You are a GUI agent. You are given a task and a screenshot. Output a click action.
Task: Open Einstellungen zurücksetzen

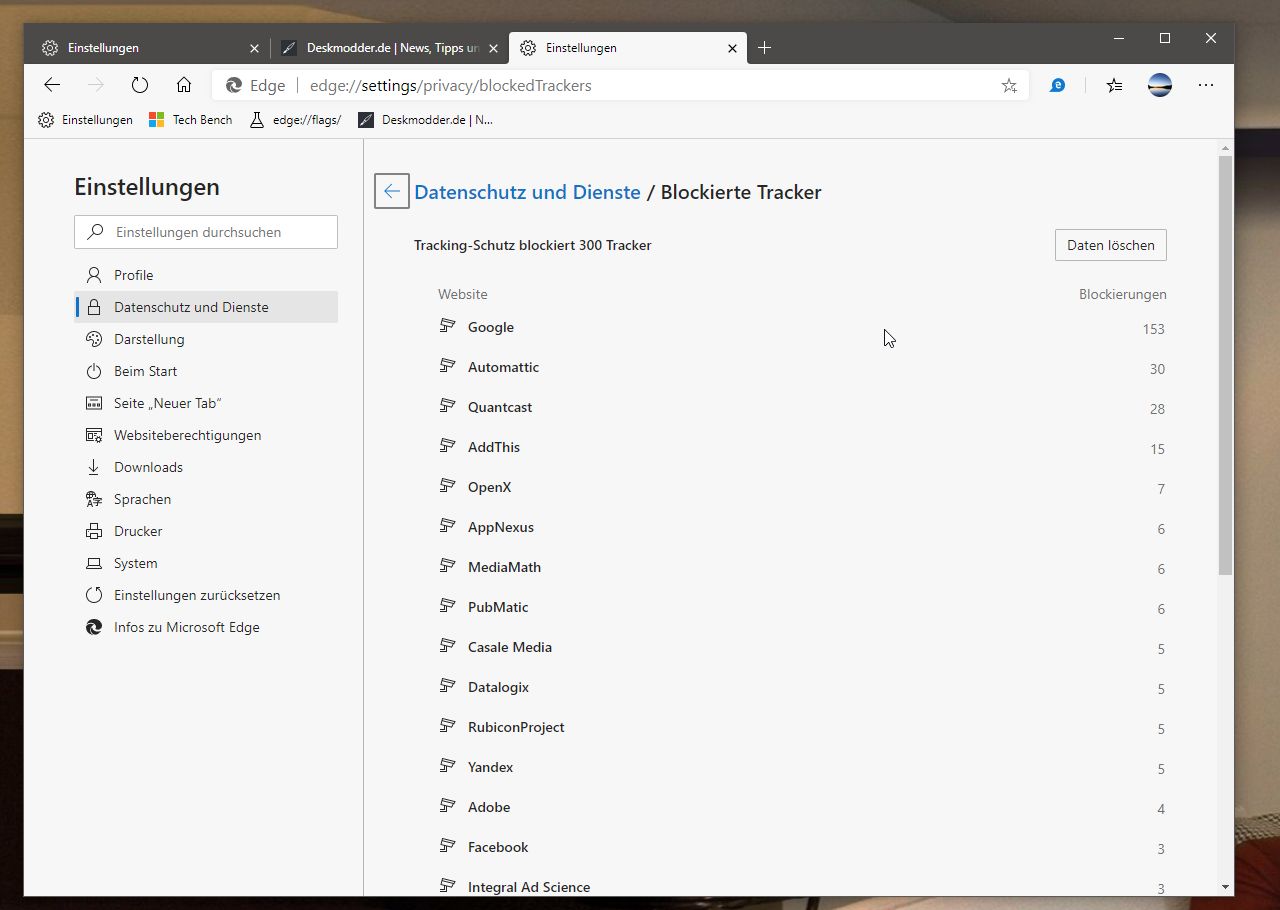pos(206,595)
